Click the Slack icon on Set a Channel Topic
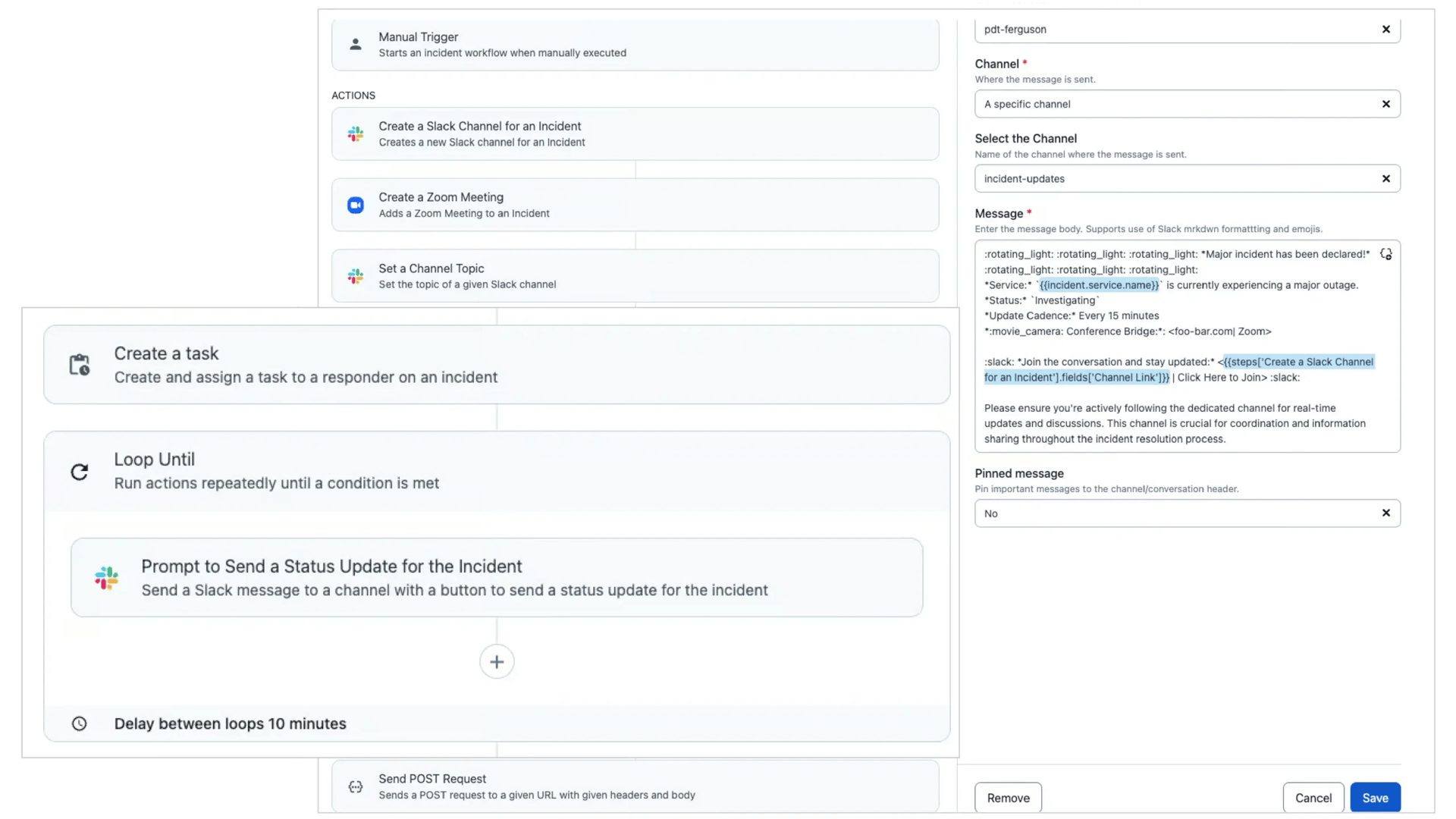Image resolution: width=1456 pixels, height=819 pixels. point(355,276)
